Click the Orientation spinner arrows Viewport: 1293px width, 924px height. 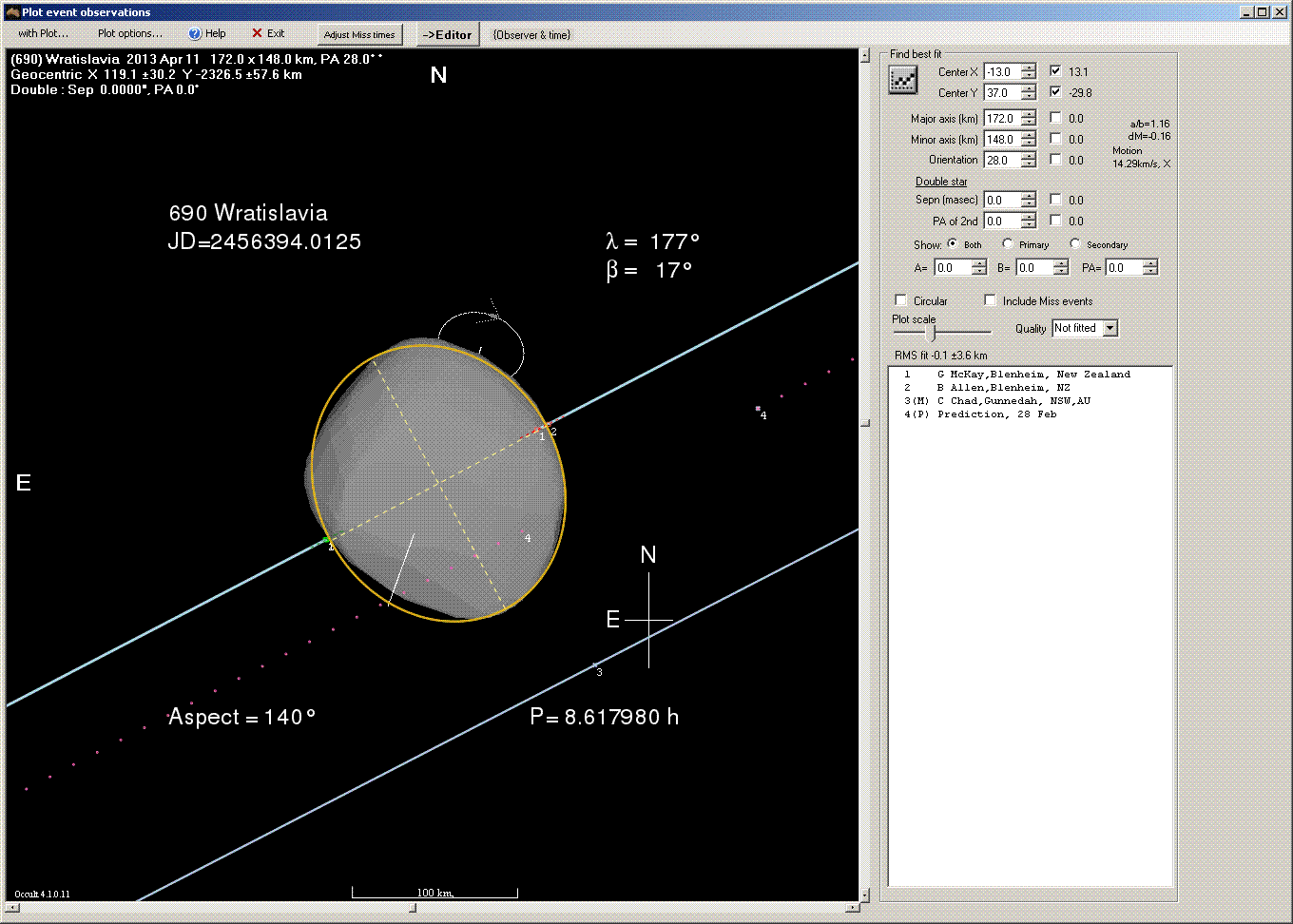[1028, 161]
